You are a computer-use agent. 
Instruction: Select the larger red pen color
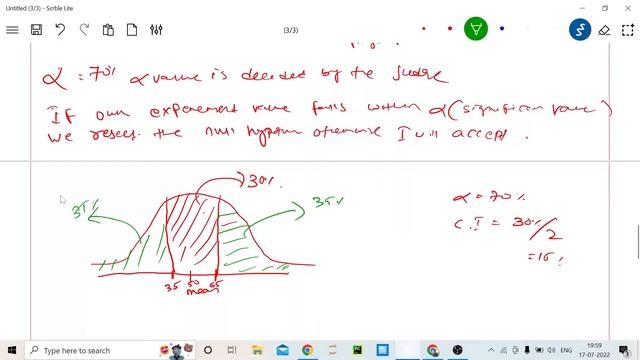[x=450, y=29]
